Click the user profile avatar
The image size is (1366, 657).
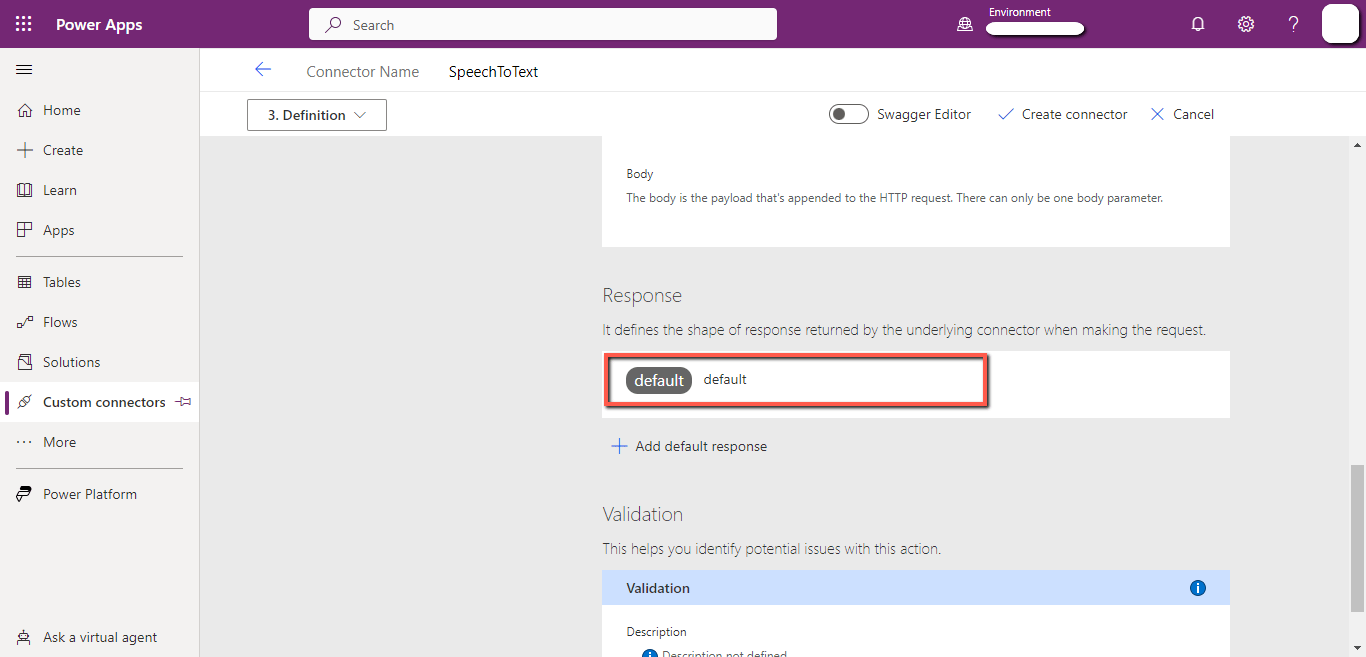(x=1340, y=24)
